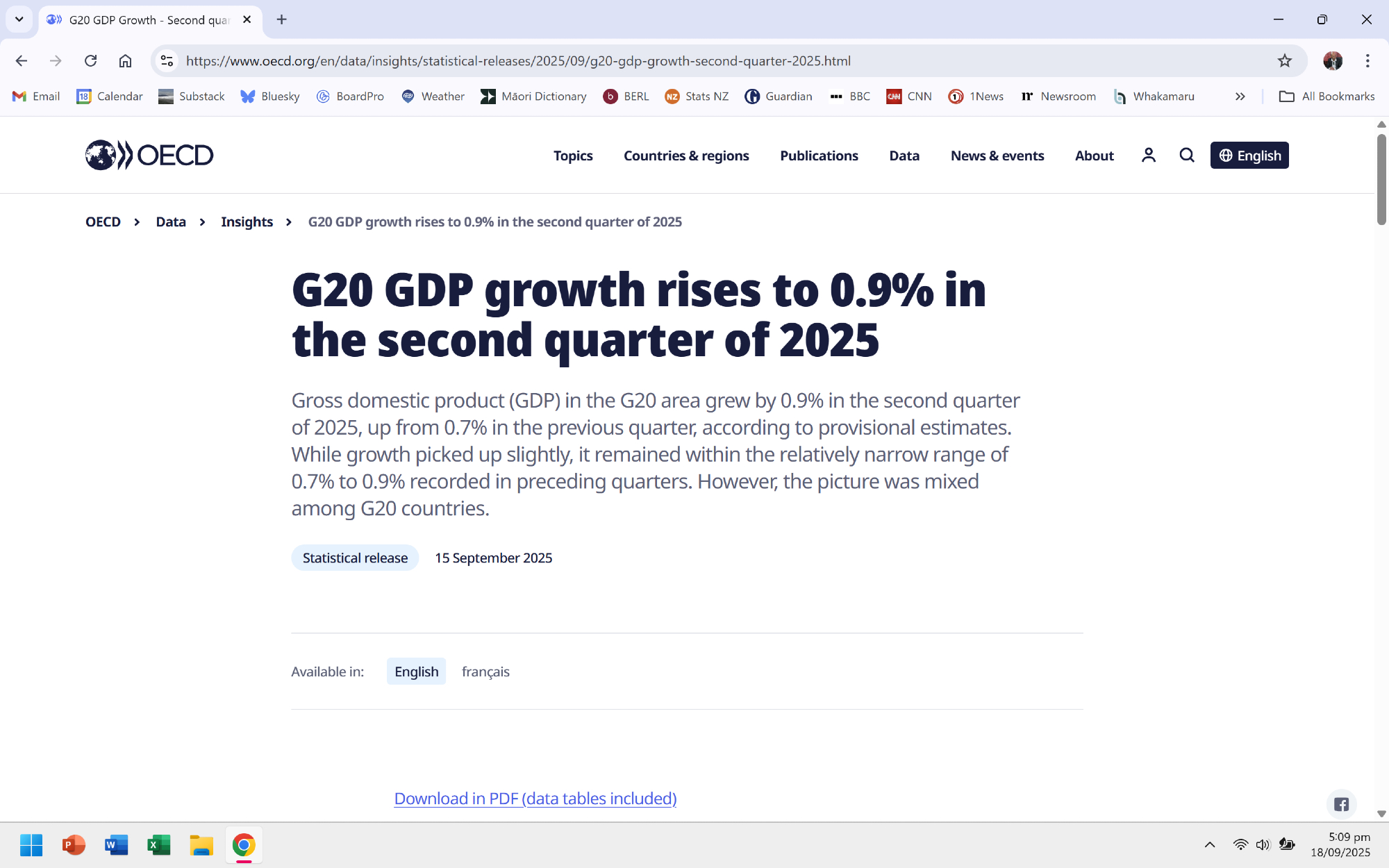Open the tab search dropdown arrow
This screenshot has height=868, width=1389.
tap(19, 19)
